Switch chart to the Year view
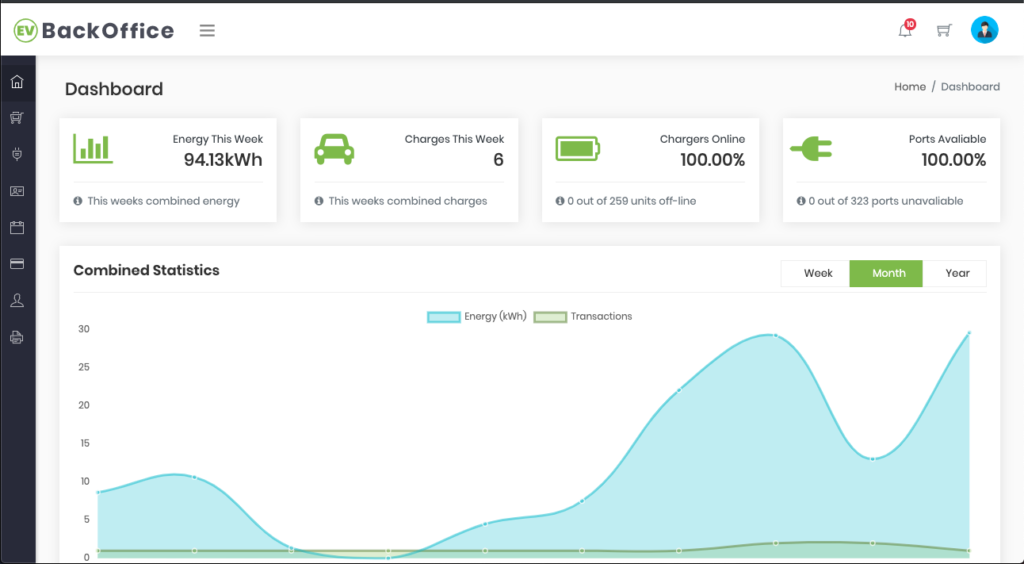 click(x=957, y=273)
